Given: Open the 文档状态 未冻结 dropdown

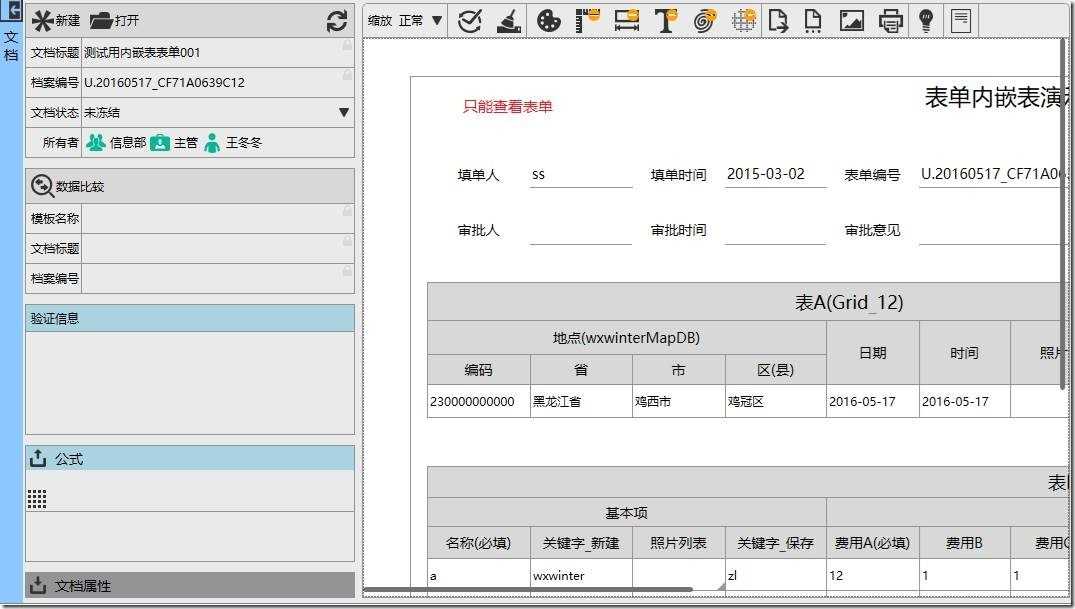Looking at the screenshot, I should (218, 112).
